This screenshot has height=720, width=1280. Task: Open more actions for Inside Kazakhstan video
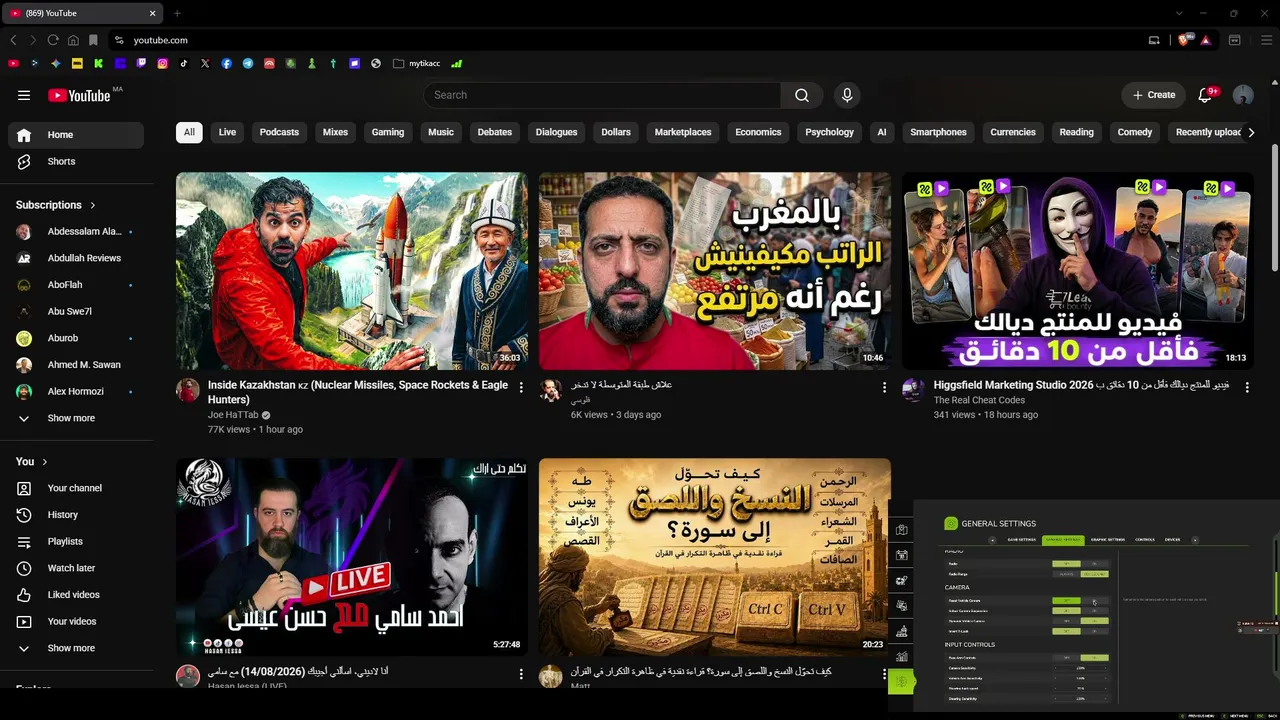(521, 388)
